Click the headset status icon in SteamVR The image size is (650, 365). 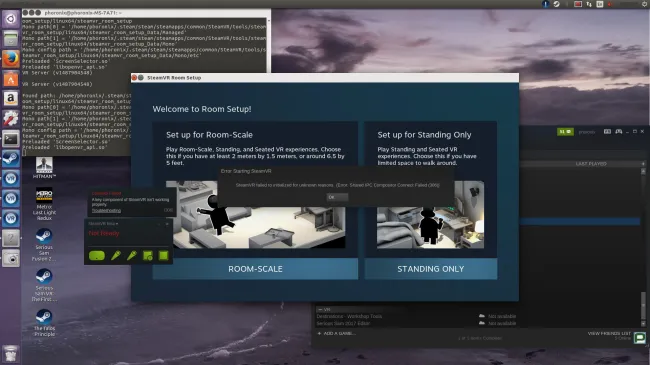[x=97, y=256]
